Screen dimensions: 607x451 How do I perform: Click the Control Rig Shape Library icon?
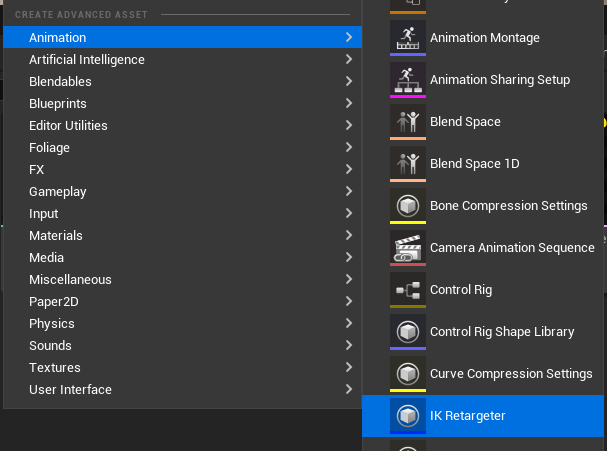[408, 332]
